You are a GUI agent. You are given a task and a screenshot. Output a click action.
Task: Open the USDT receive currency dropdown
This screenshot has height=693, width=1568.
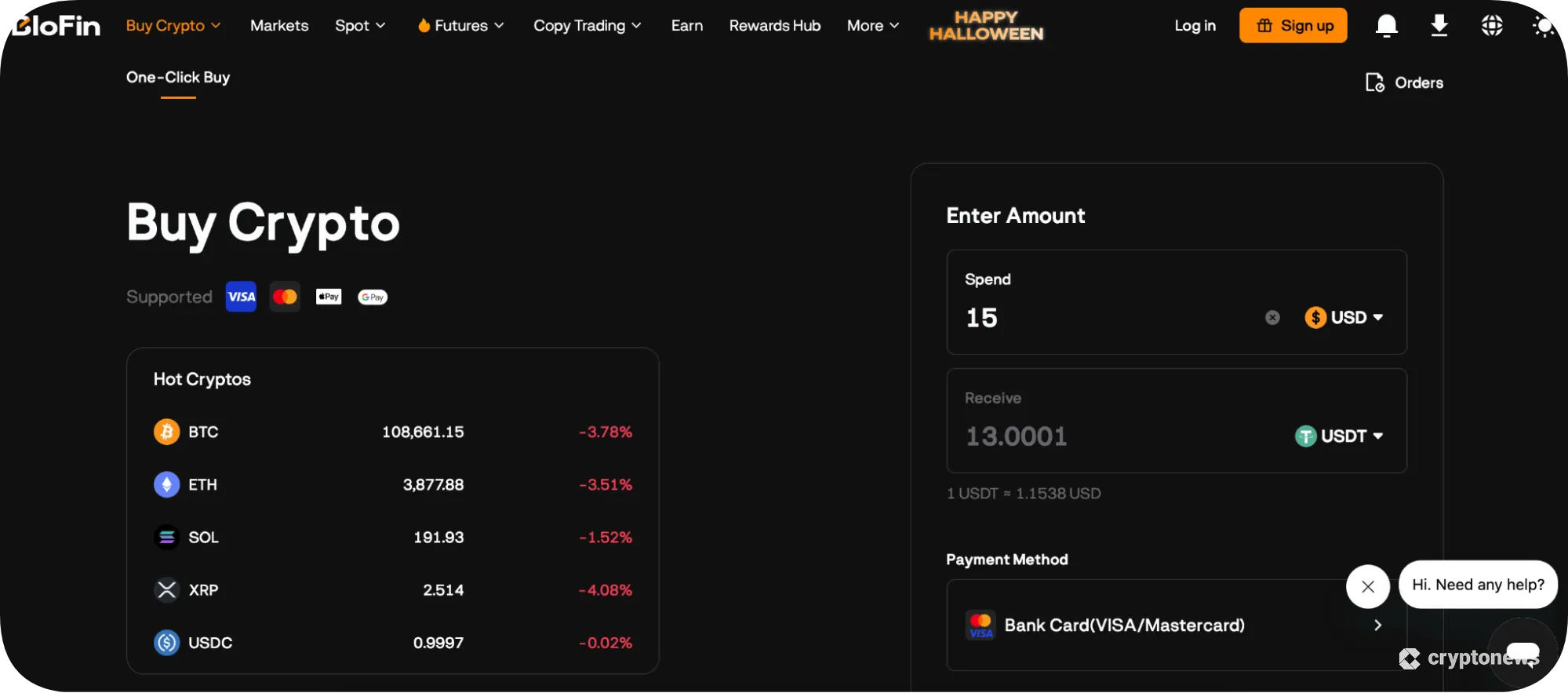(x=1340, y=436)
